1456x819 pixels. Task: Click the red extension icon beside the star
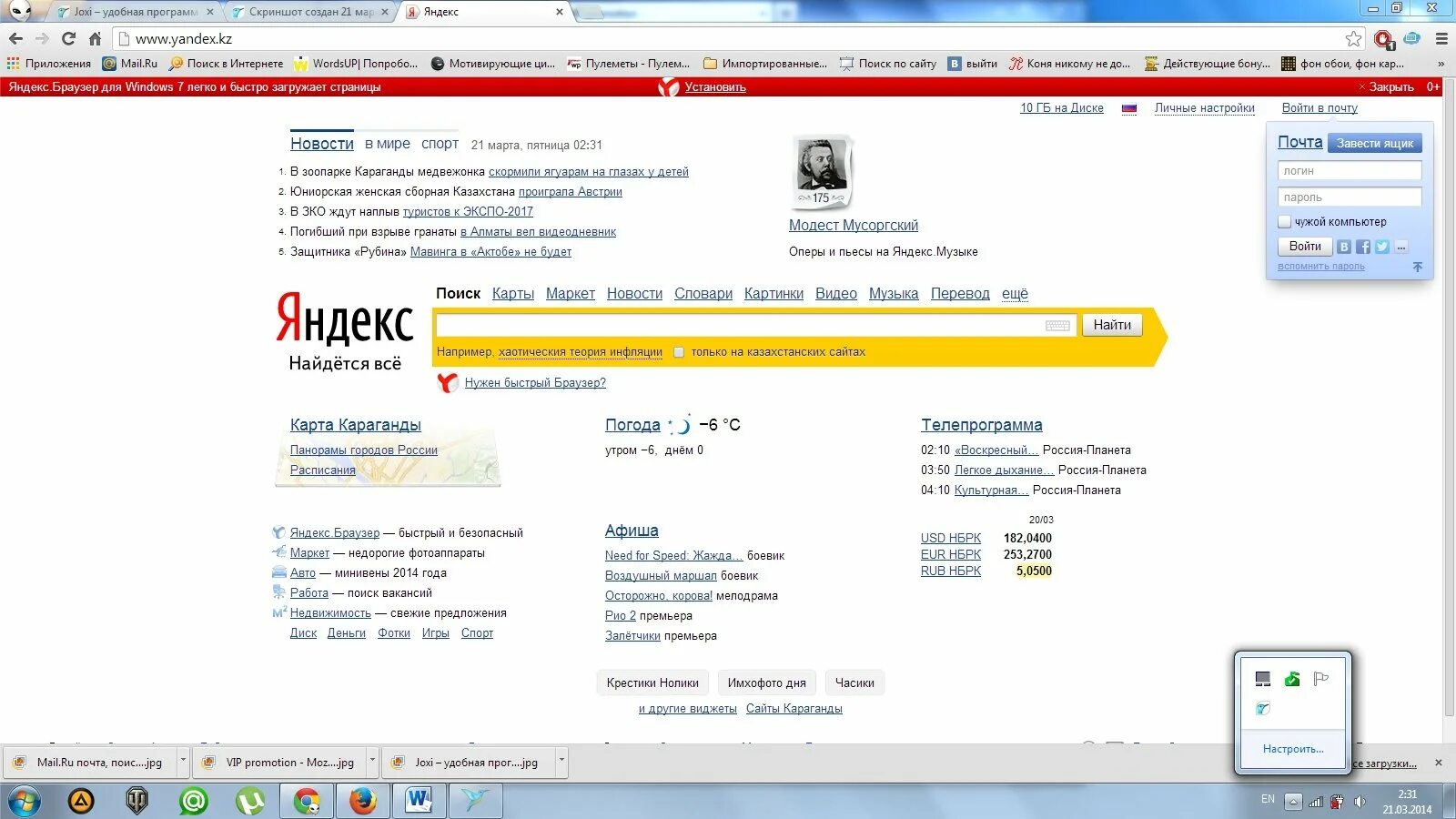[1384, 39]
